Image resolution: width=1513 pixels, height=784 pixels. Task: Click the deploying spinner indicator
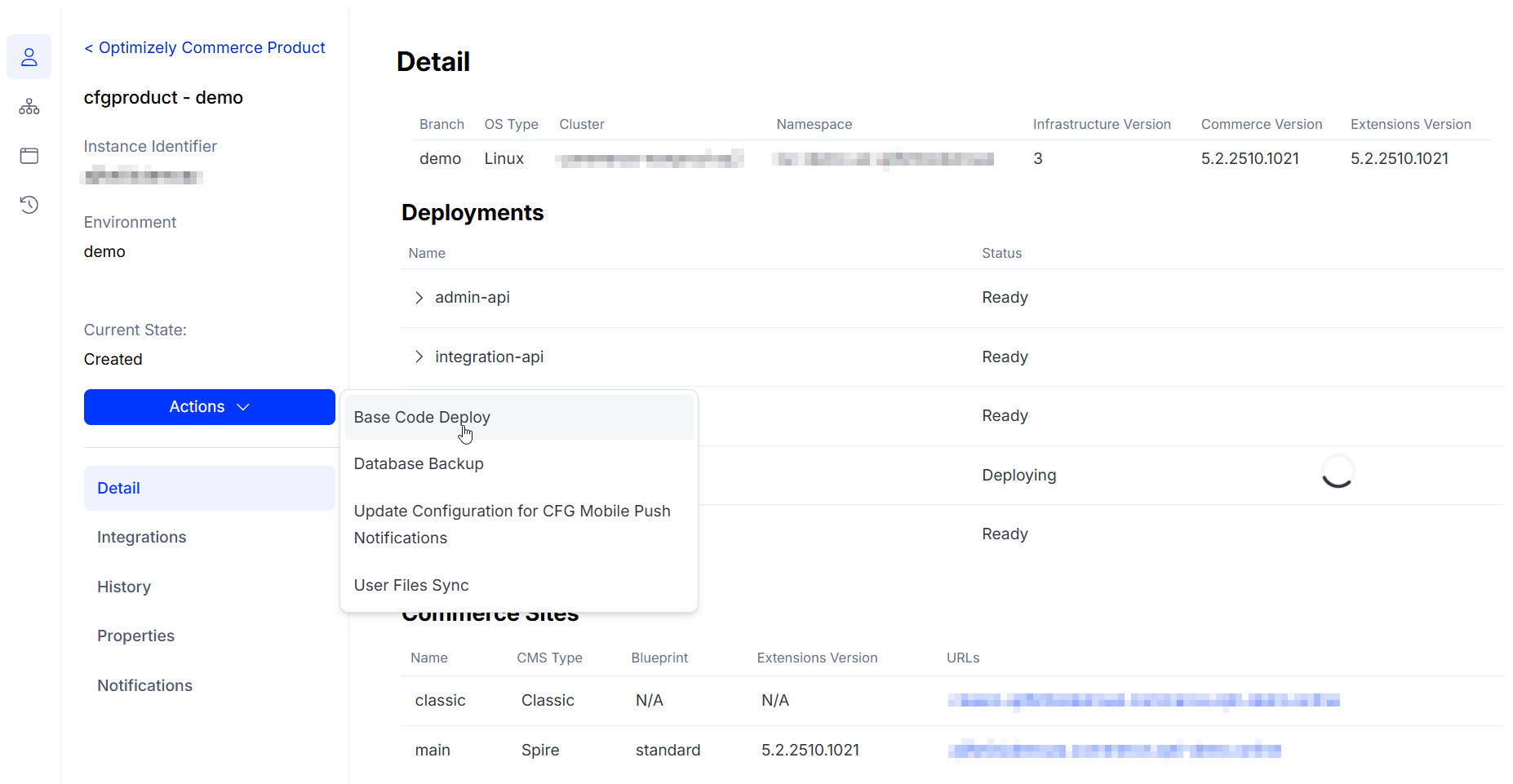[x=1337, y=472]
